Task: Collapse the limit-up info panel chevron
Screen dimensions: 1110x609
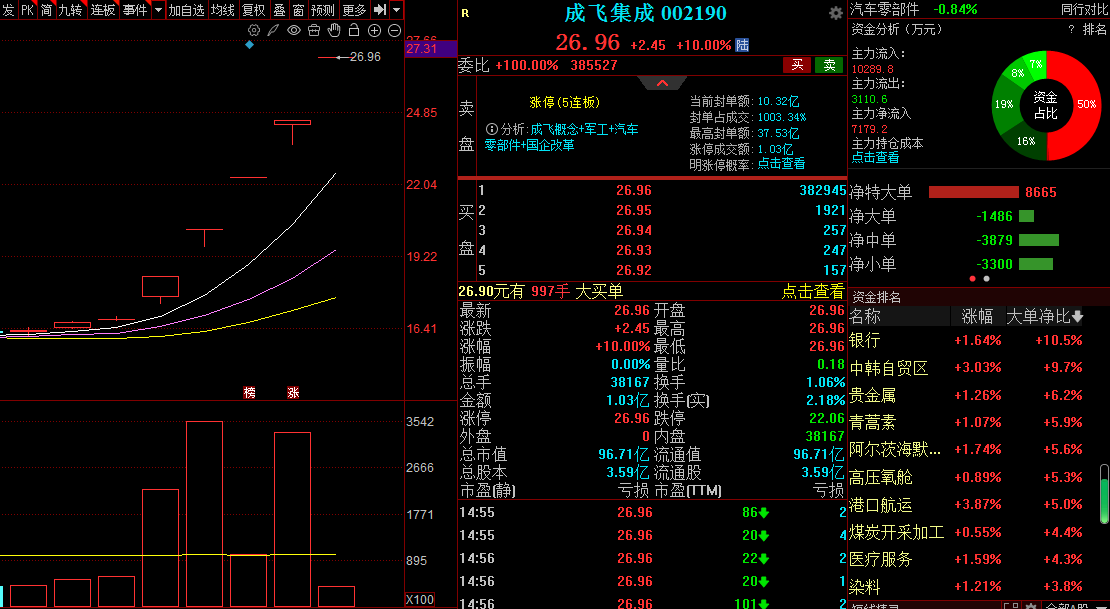Action: click(663, 84)
